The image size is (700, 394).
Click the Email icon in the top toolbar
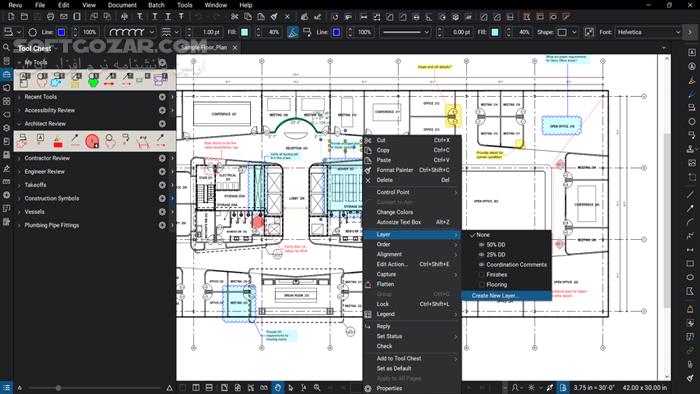coord(64,17)
